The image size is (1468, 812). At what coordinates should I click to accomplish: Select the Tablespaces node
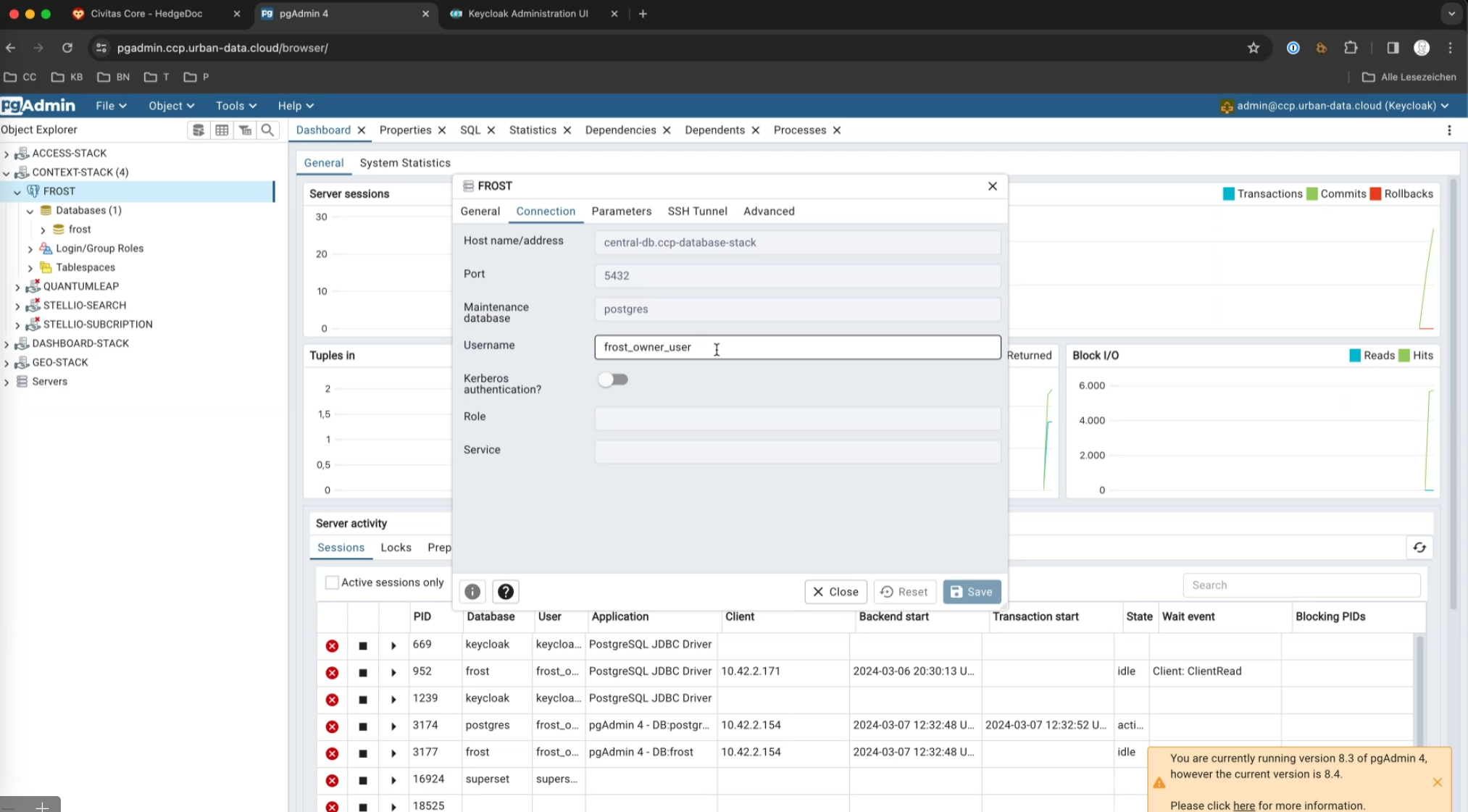[86, 267]
